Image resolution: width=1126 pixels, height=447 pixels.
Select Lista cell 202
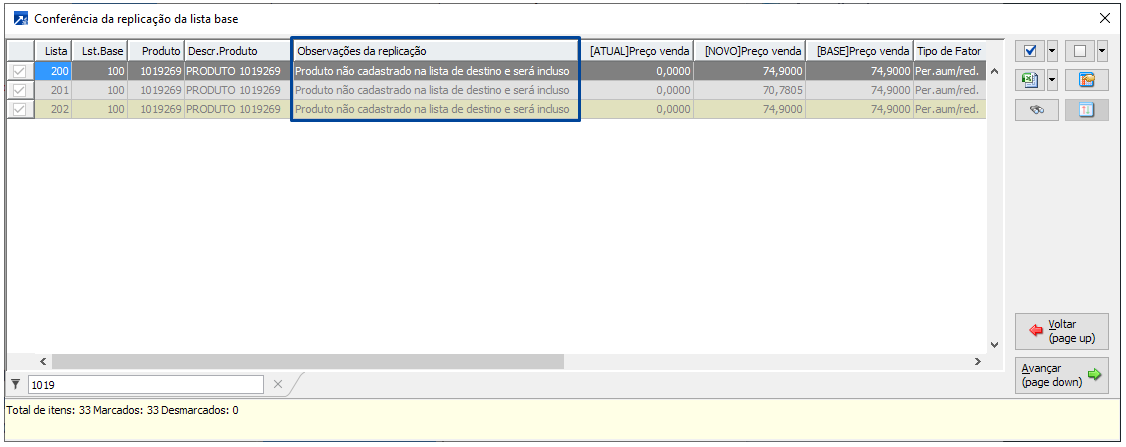(x=53, y=109)
